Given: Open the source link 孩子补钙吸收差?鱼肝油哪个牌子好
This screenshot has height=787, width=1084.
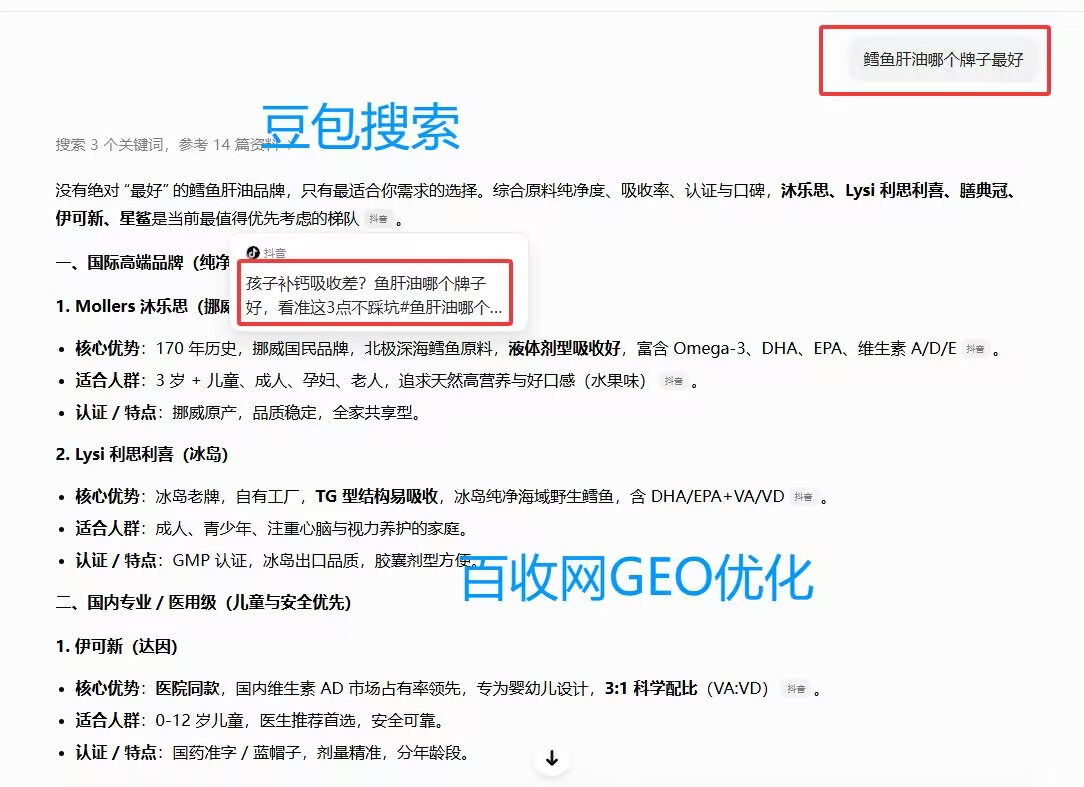Looking at the screenshot, I should point(374,295).
